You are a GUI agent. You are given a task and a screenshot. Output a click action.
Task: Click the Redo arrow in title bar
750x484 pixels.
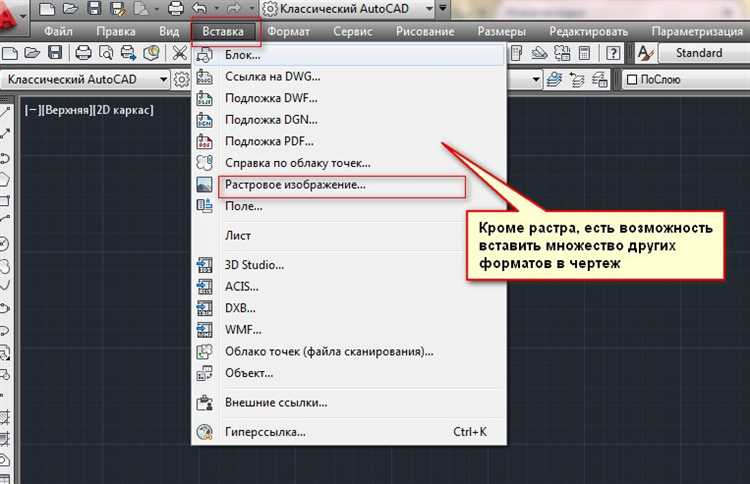234,8
